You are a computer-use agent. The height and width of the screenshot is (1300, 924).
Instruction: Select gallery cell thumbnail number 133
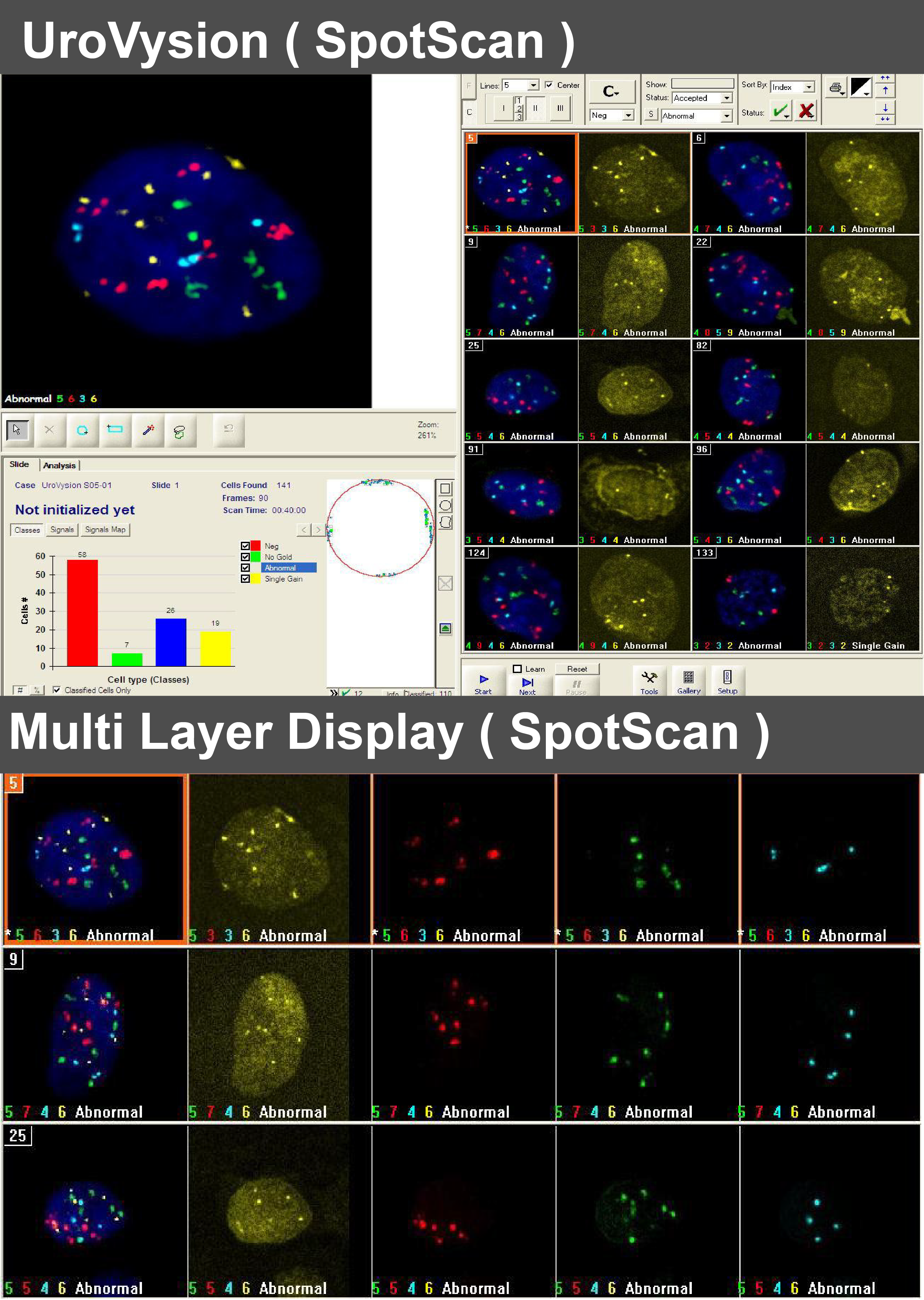pos(749,599)
